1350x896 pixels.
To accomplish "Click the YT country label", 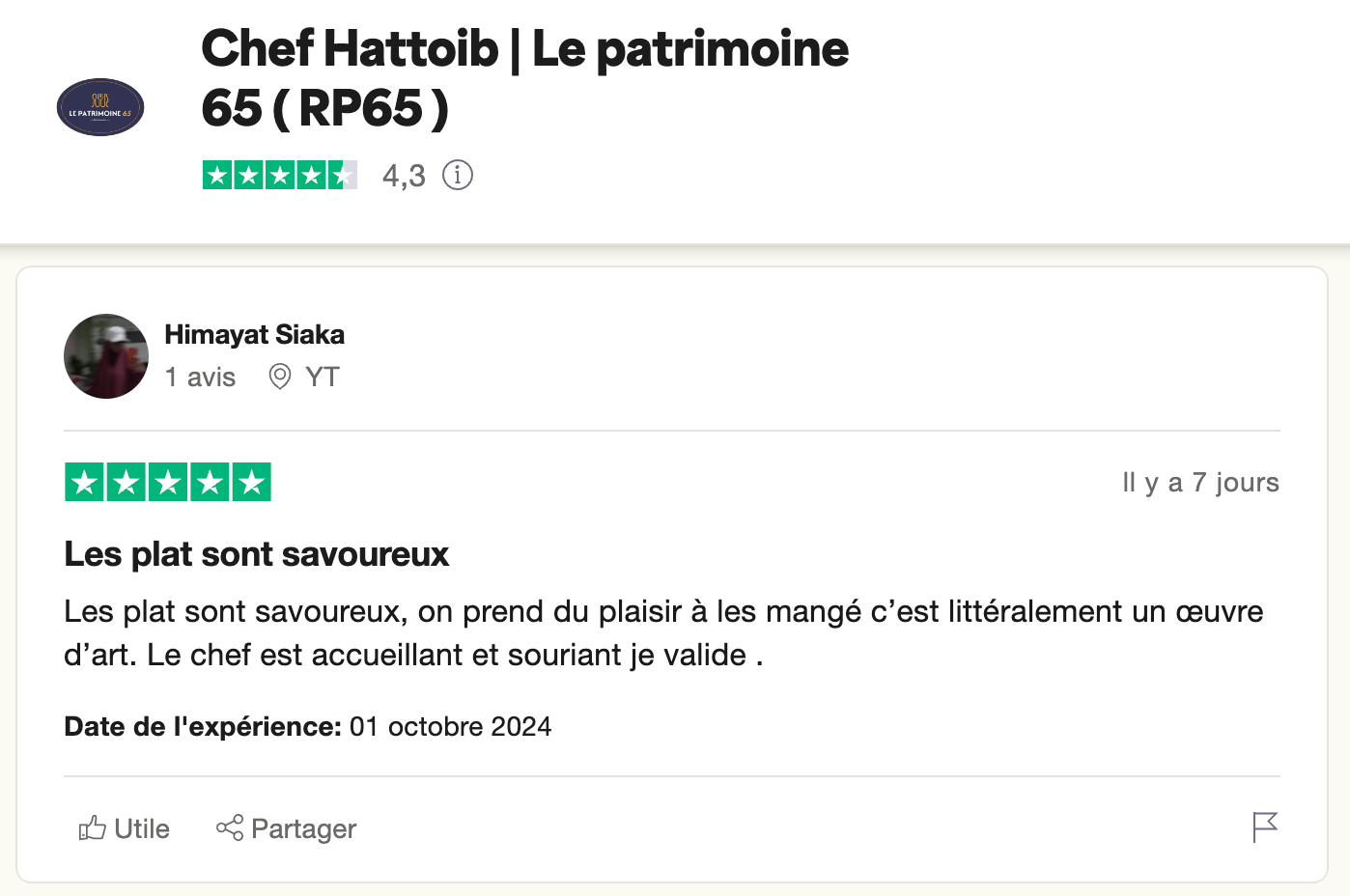I will [x=322, y=377].
